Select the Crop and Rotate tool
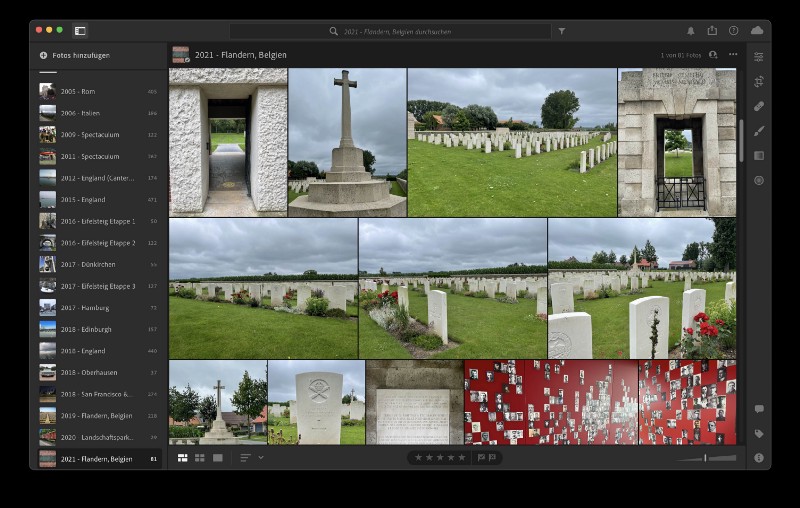Screen dimensions: 800x508 pyautogui.click(x=758, y=81)
